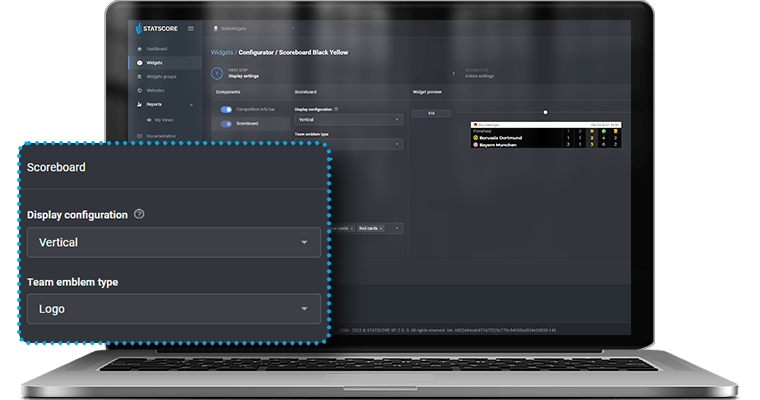
Task: Click the help icon in the enlarged Scoreboard panel
Action: pos(139,214)
